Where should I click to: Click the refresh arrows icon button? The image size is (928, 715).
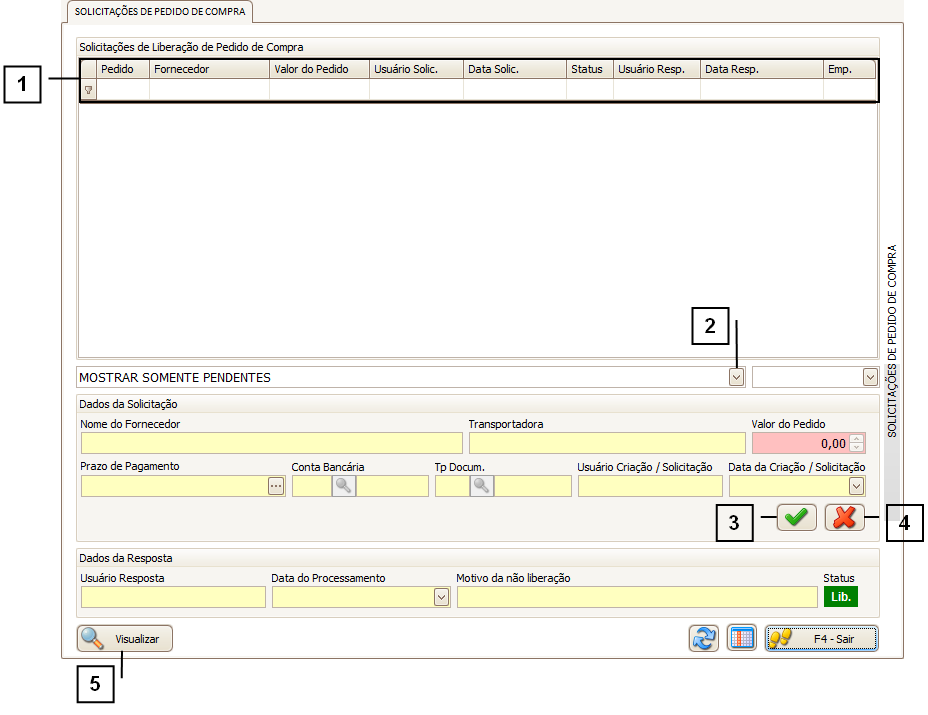pos(704,638)
